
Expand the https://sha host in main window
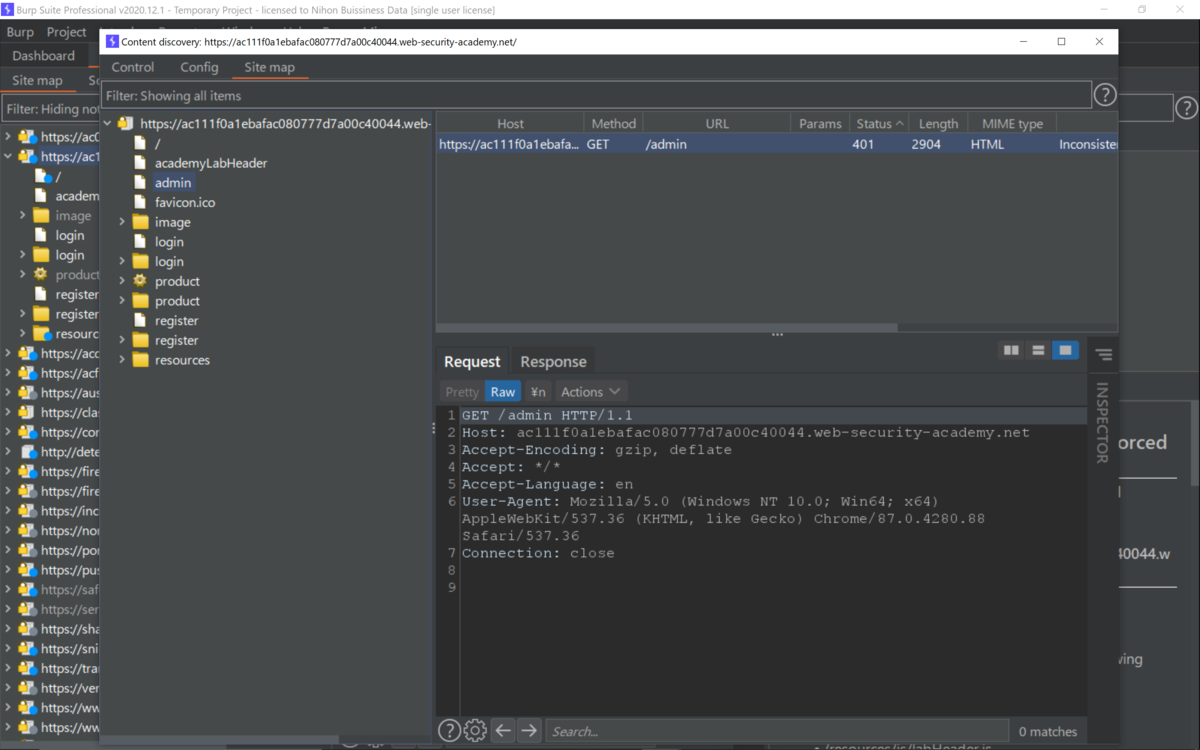[x=8, y=629]
